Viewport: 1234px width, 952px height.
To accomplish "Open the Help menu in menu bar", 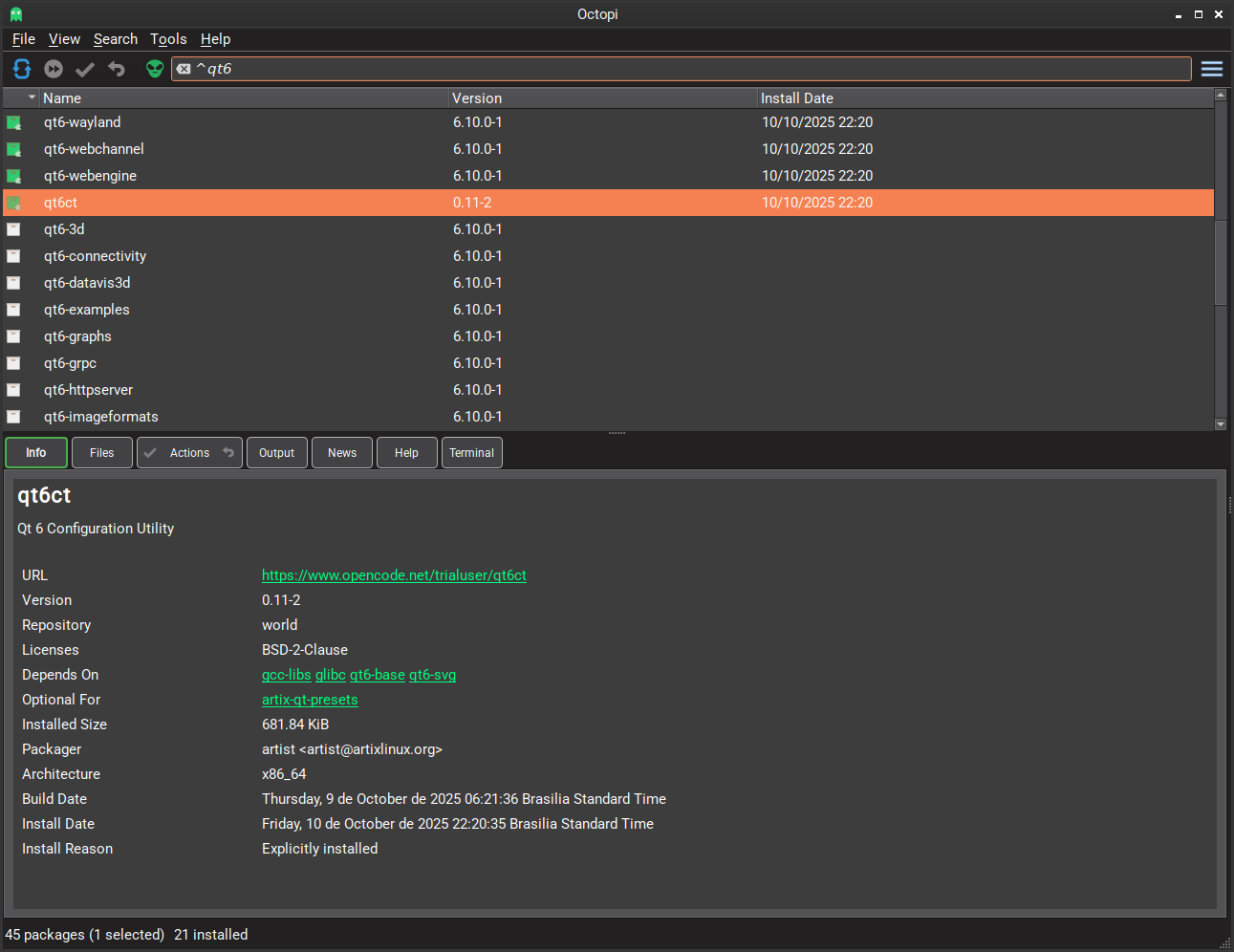I will [x=215, y=39].
